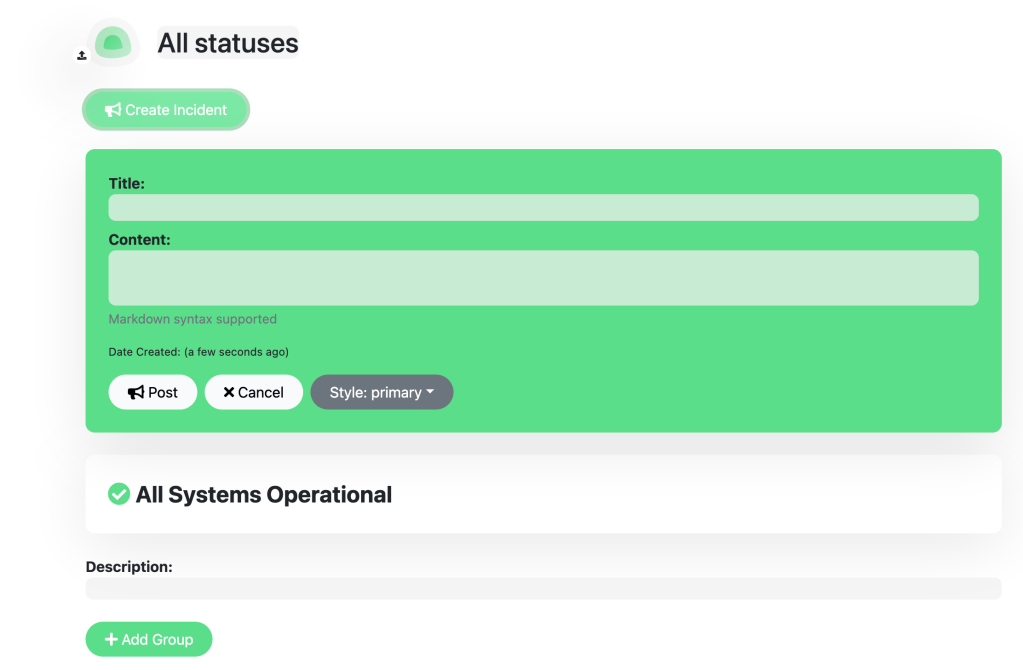Add a new group
Screen dimensions: 1023x670
pos(149,639)
